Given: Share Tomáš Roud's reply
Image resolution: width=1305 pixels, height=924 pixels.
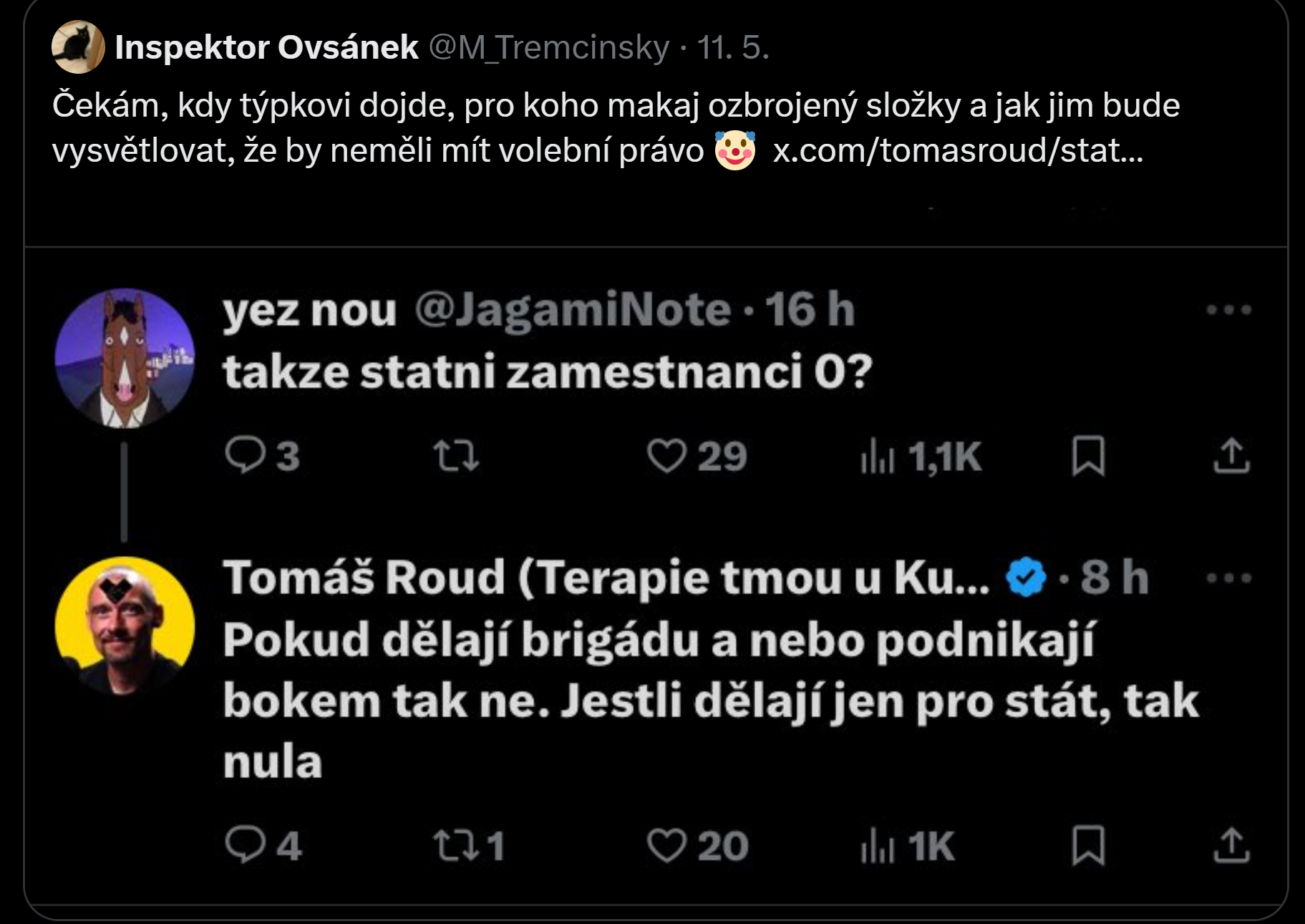Looking at the screenshot, I should click(x=1231, y=845).
